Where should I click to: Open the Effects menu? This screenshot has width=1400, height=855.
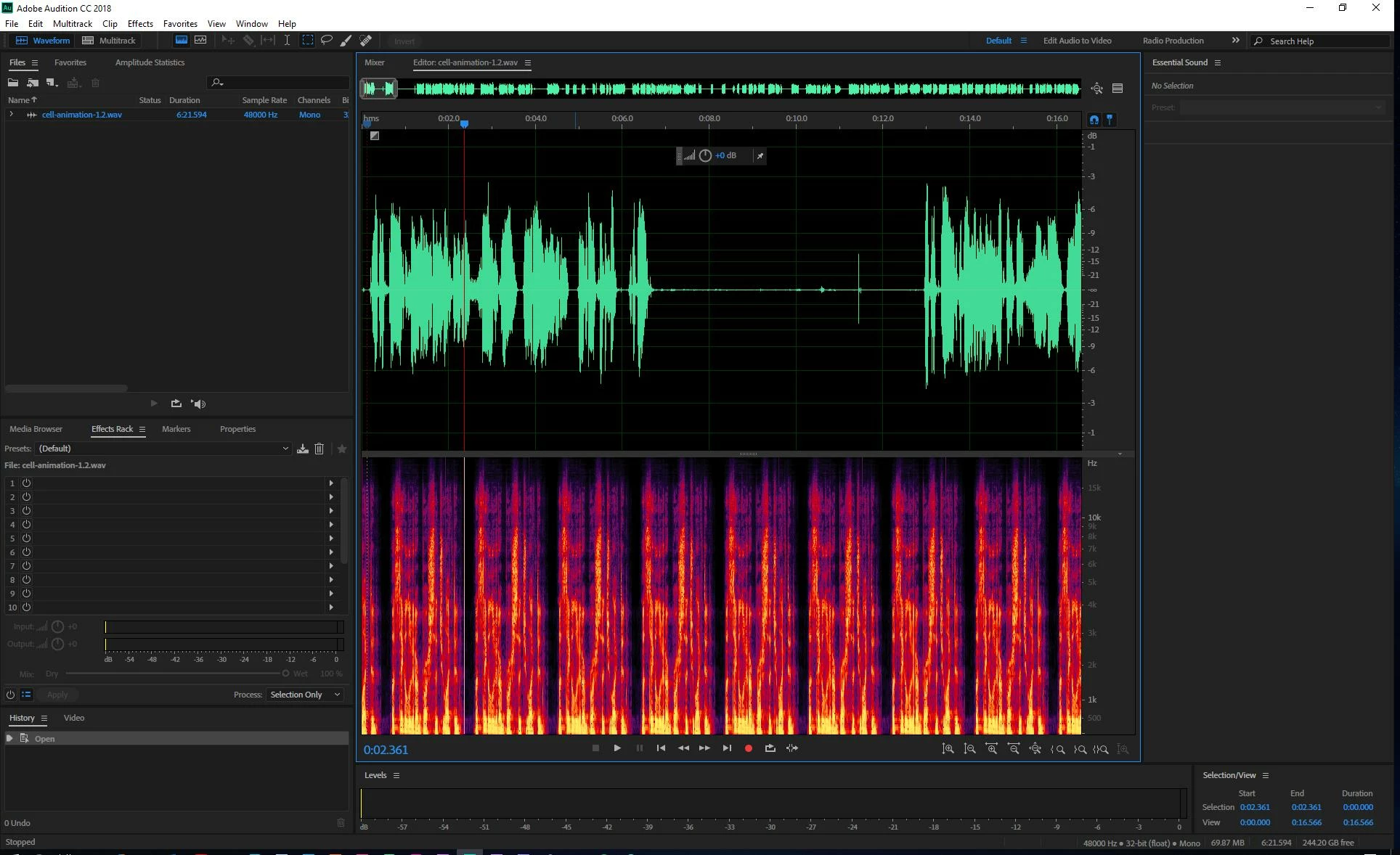coord(140,24)
